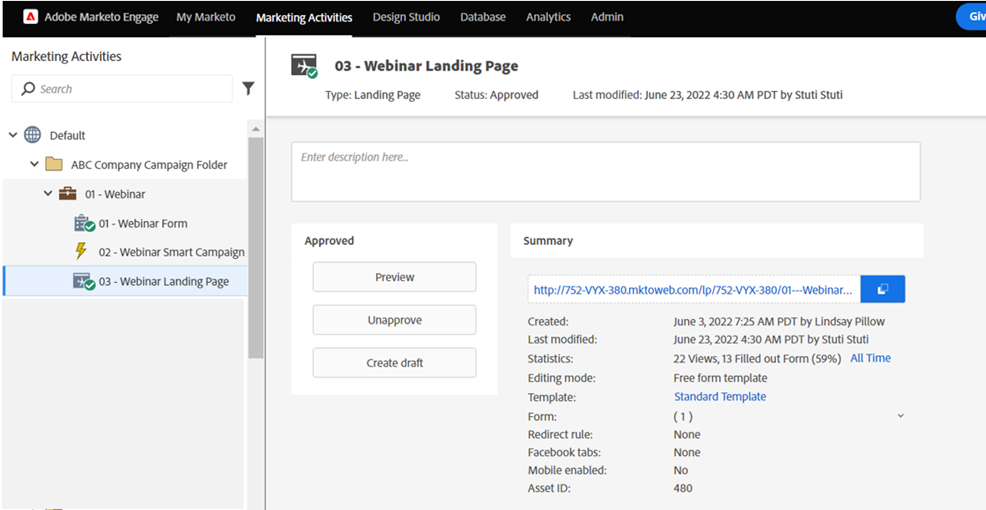Click the landing page icon in tree

click(x=84, y=282)
